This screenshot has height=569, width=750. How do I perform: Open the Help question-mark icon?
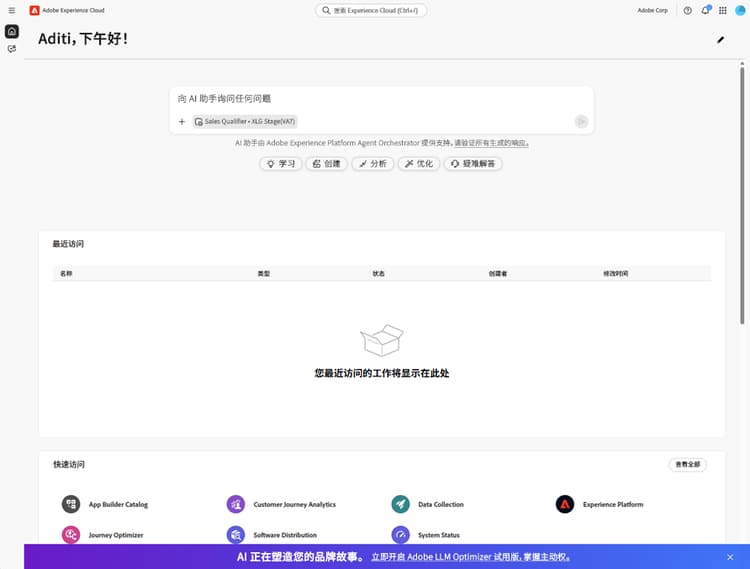click(x=687, y=10)
